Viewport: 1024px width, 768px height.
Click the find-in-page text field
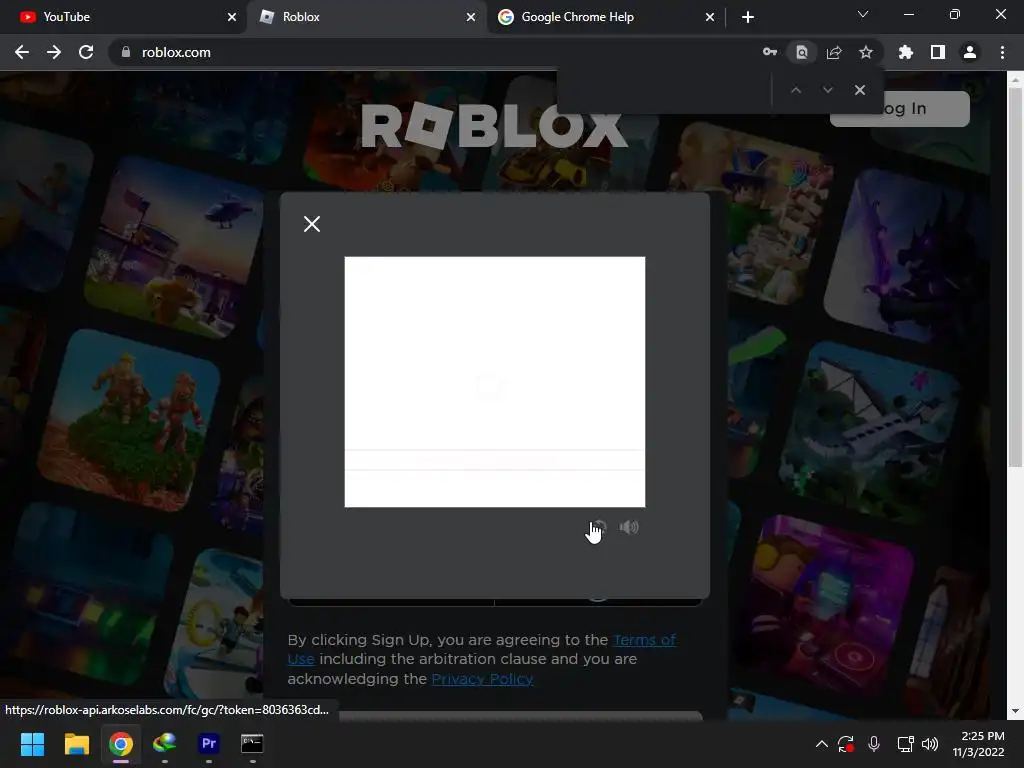(664, 90)
